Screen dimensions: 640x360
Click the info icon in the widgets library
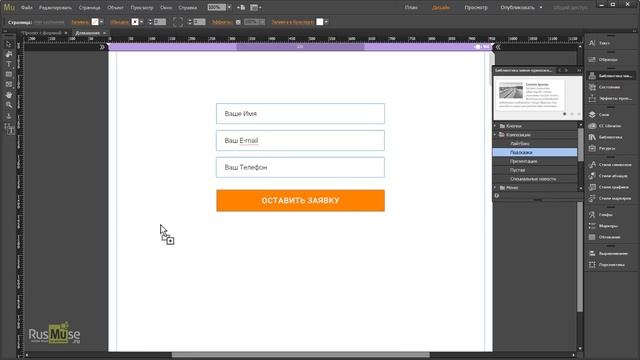[497, 196]
